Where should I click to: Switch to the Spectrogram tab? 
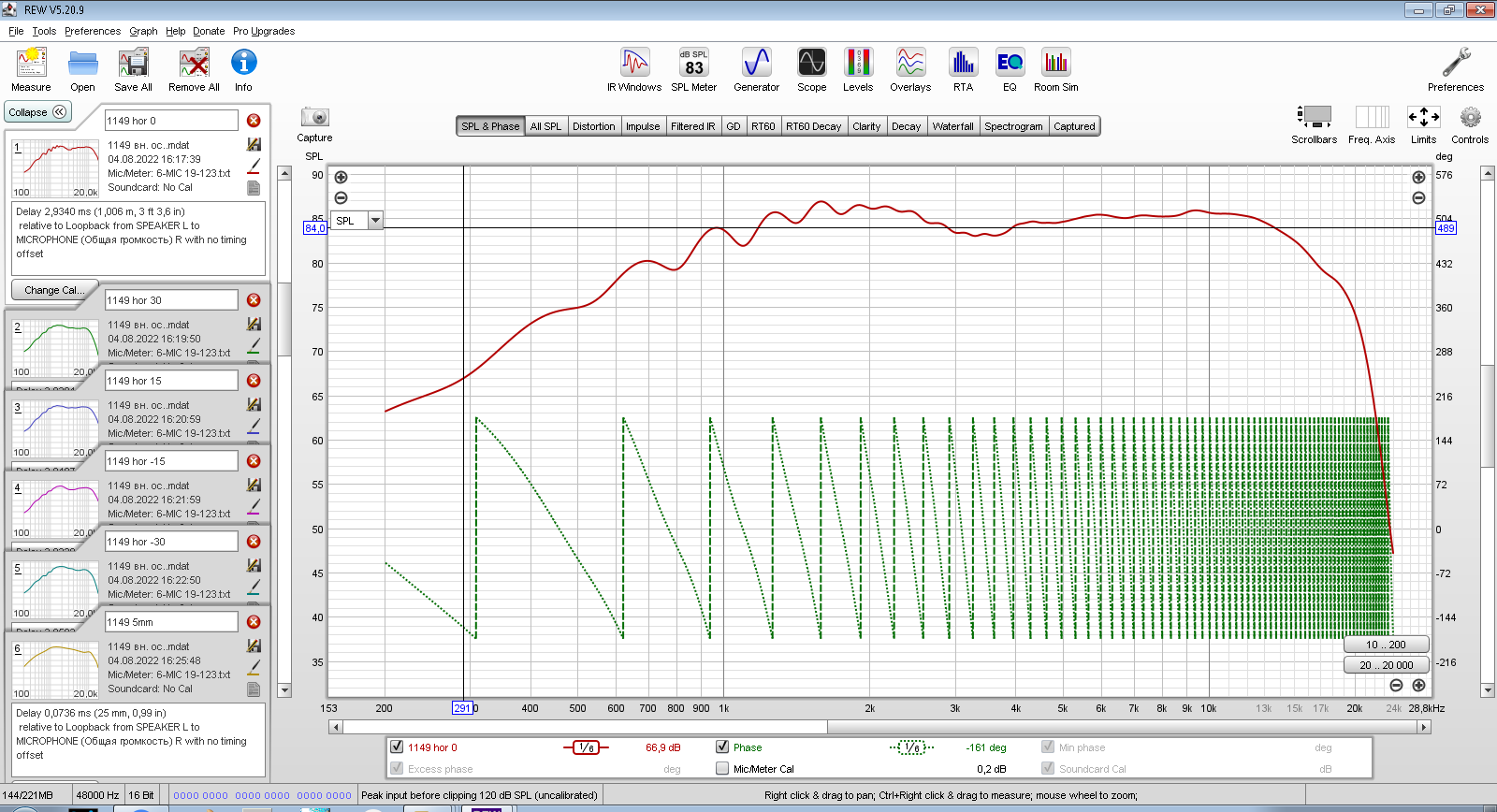(x=1013, y=126)
